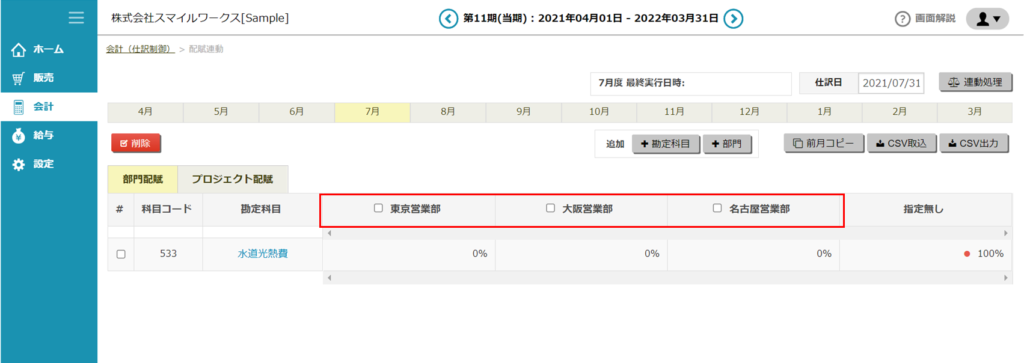Switch to the 部門配賦 tab
The image size is (1024, 363).
142,179
